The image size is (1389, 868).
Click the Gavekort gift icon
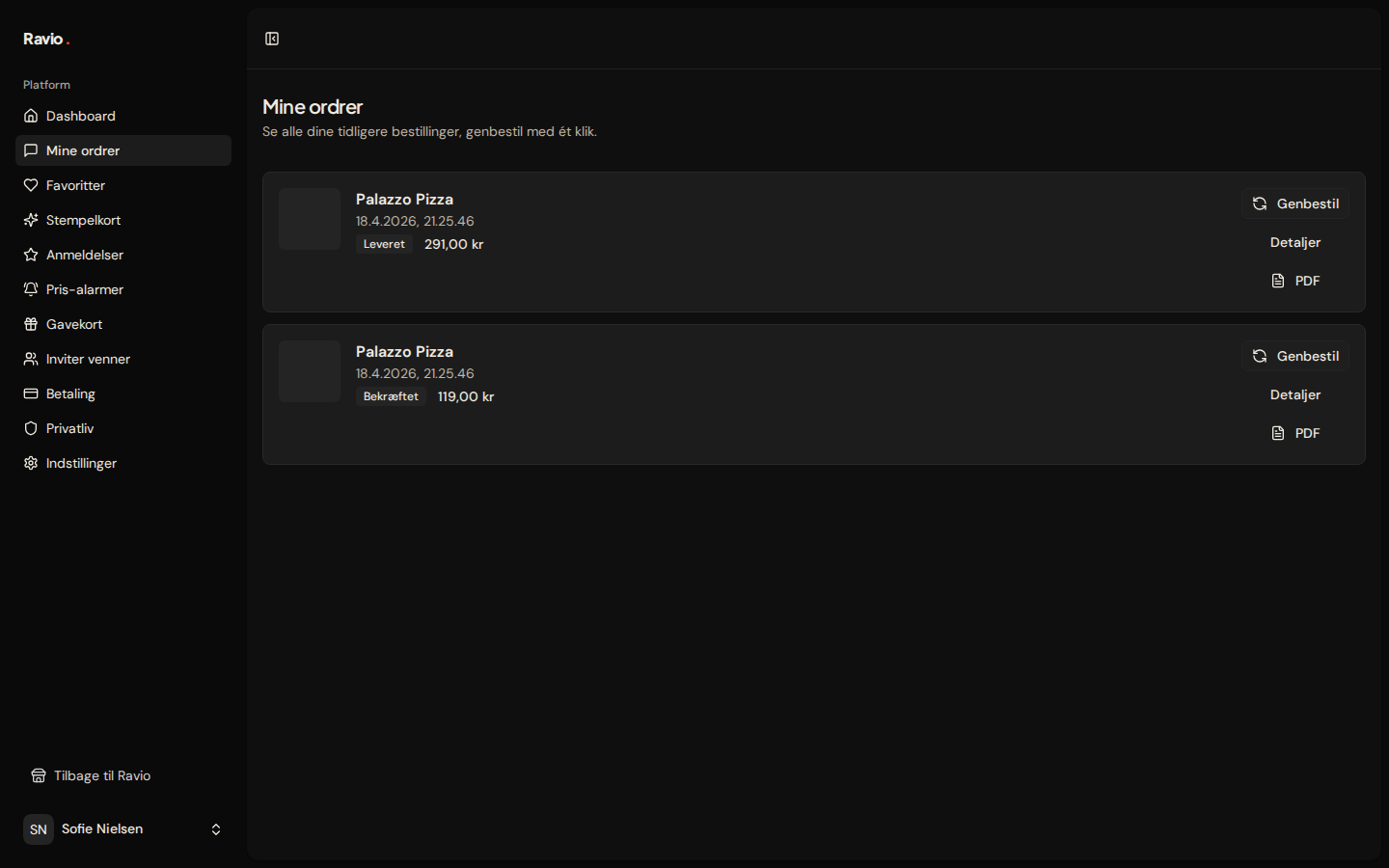(x=31, y=324)
